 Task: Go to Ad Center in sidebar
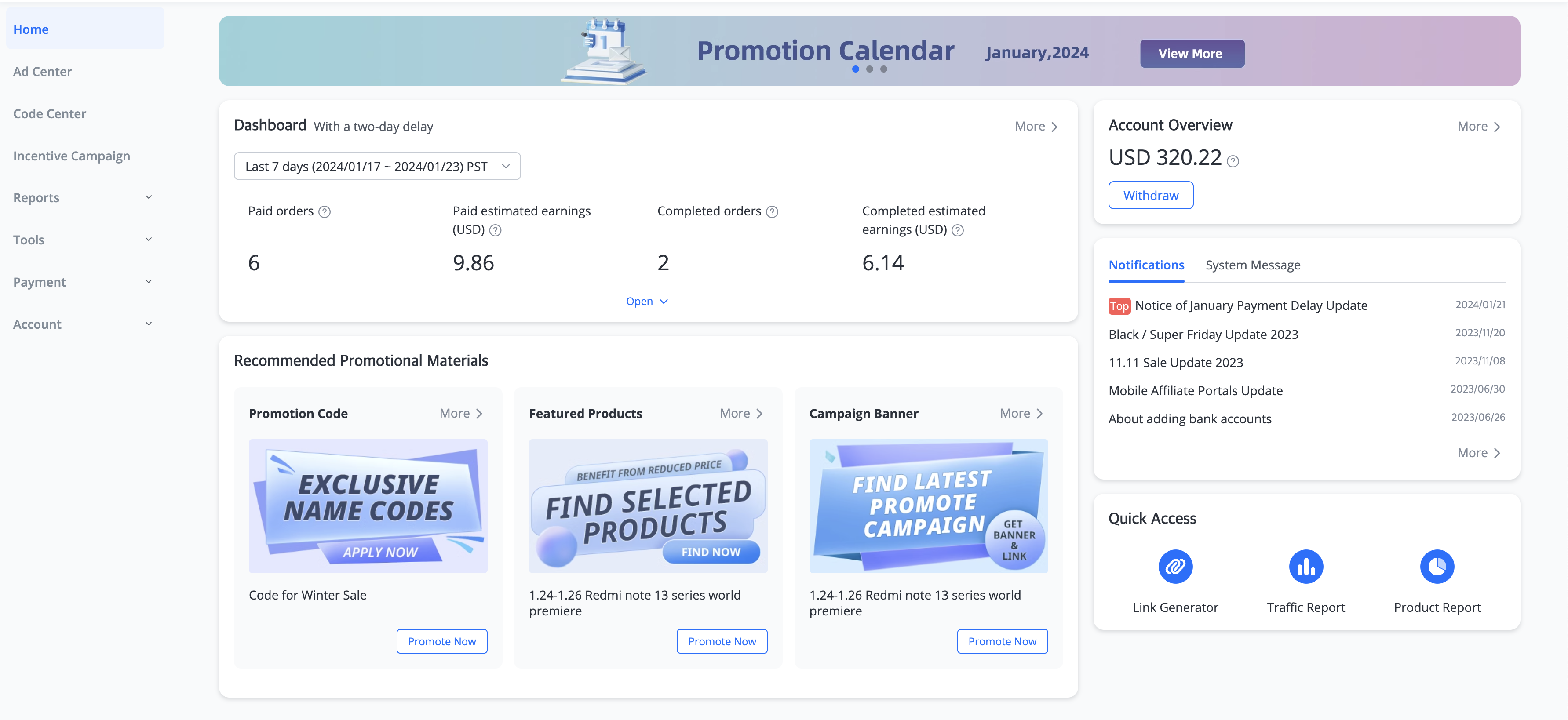click(43, 72)
